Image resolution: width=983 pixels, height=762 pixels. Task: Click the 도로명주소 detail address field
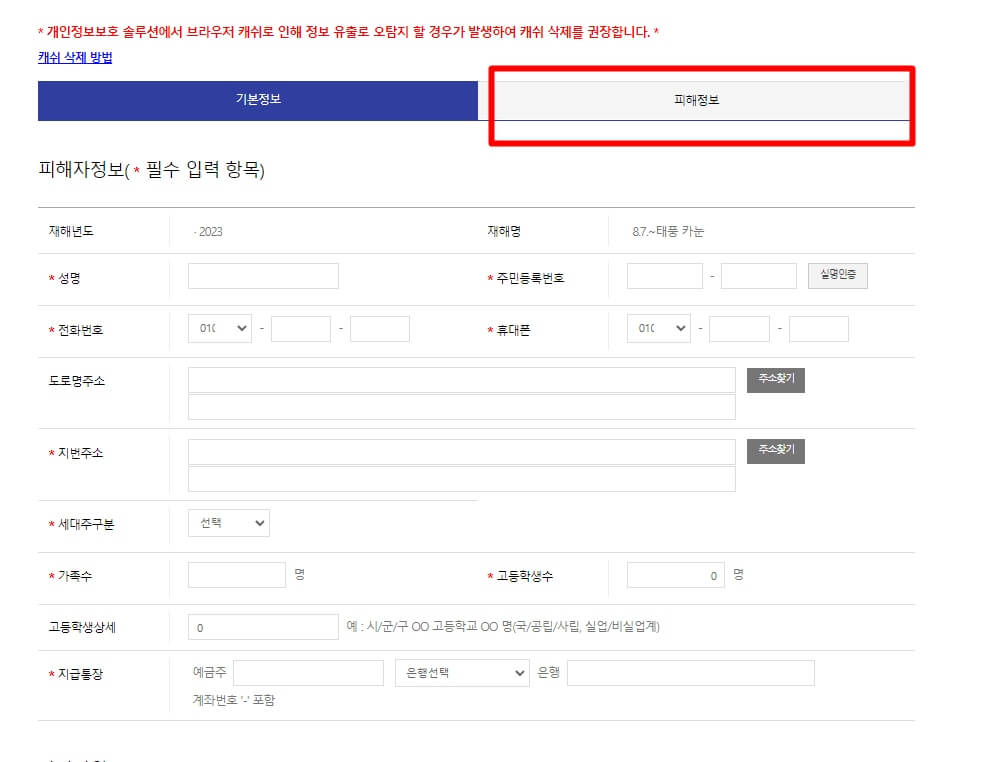(461, 406)
